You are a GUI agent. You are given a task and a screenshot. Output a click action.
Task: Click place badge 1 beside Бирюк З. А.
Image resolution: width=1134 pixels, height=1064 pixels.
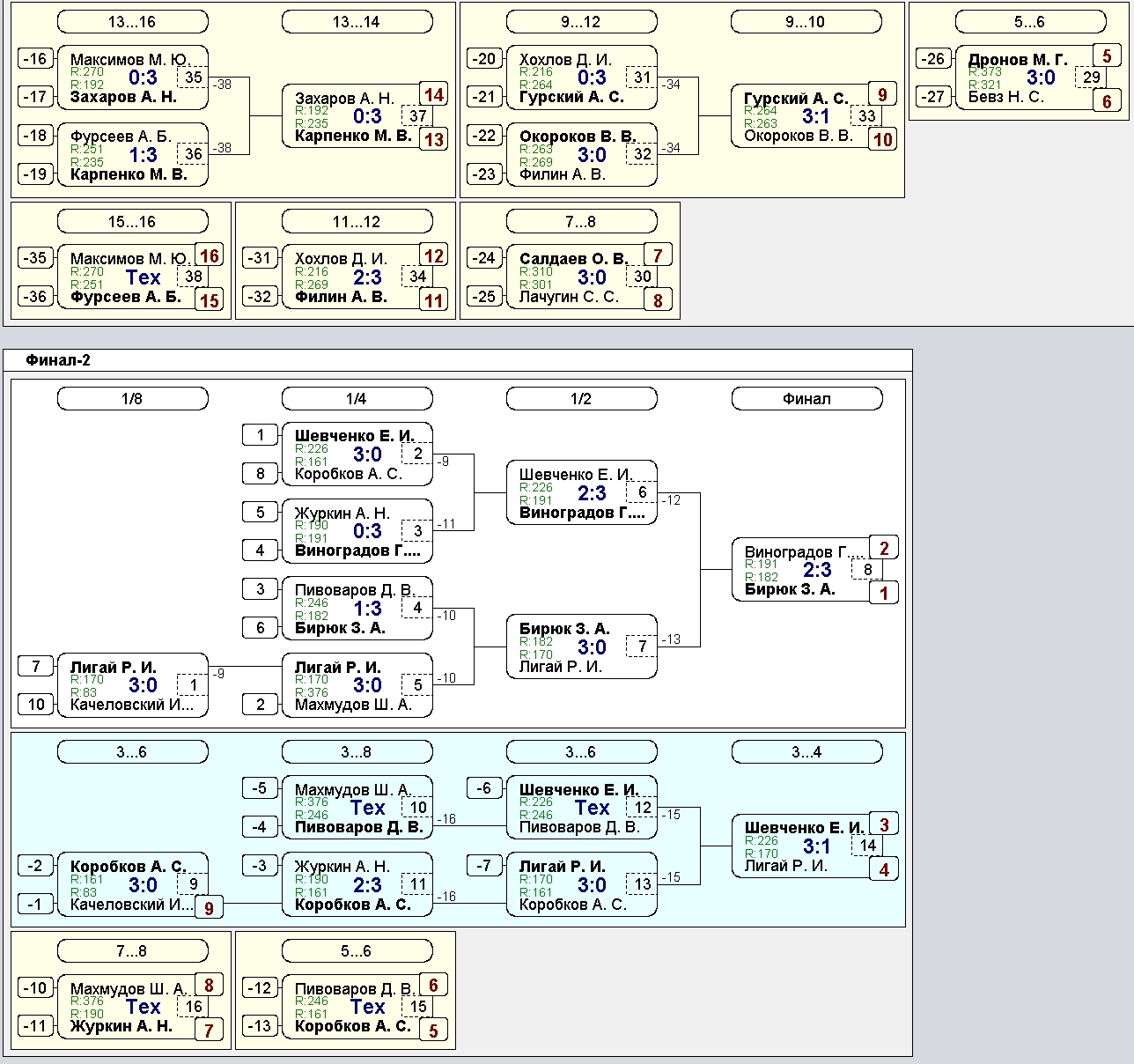pos(884,593)
